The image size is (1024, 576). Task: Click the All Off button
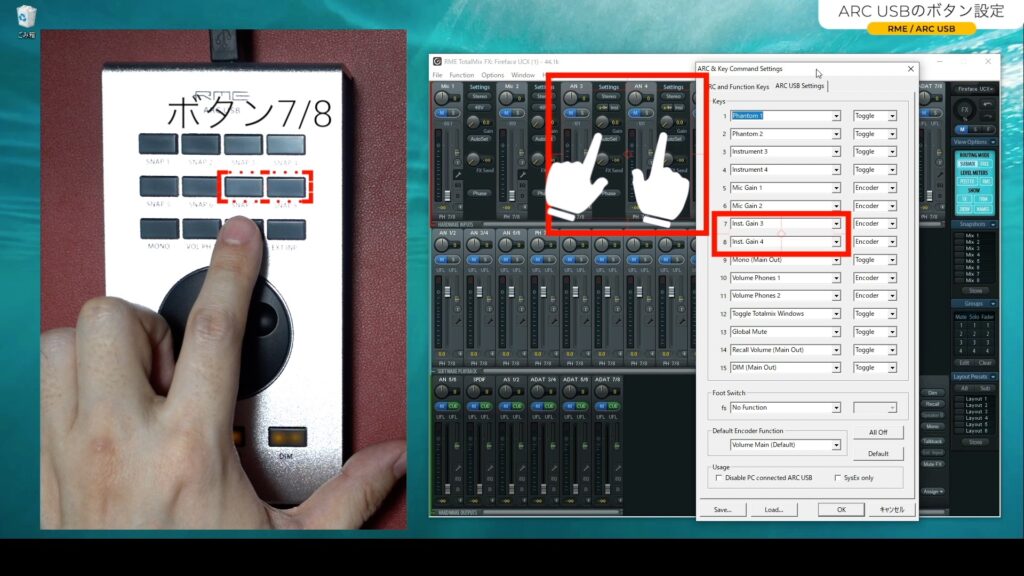pyautogui.click(x=878, y=432)
